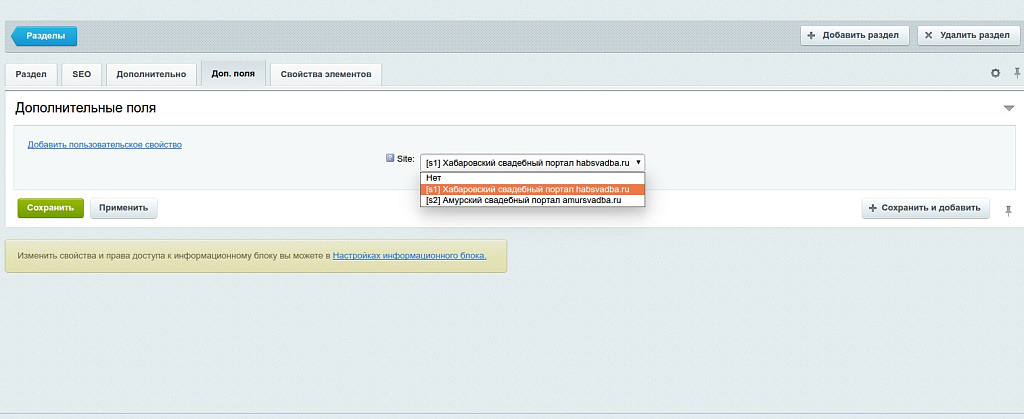Click the help icon beside the Site label
The image size is (1024, 419).
[x=390, y=158]
